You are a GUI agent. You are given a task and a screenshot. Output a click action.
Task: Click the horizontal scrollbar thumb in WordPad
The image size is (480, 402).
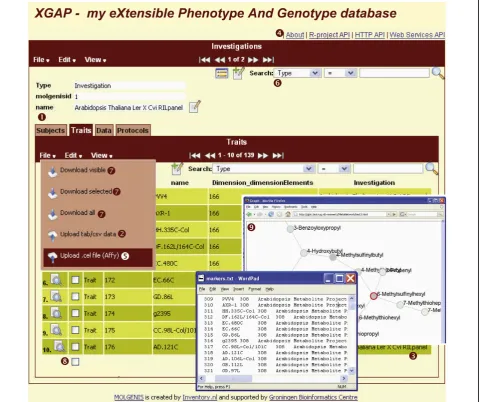click(233, 379)
